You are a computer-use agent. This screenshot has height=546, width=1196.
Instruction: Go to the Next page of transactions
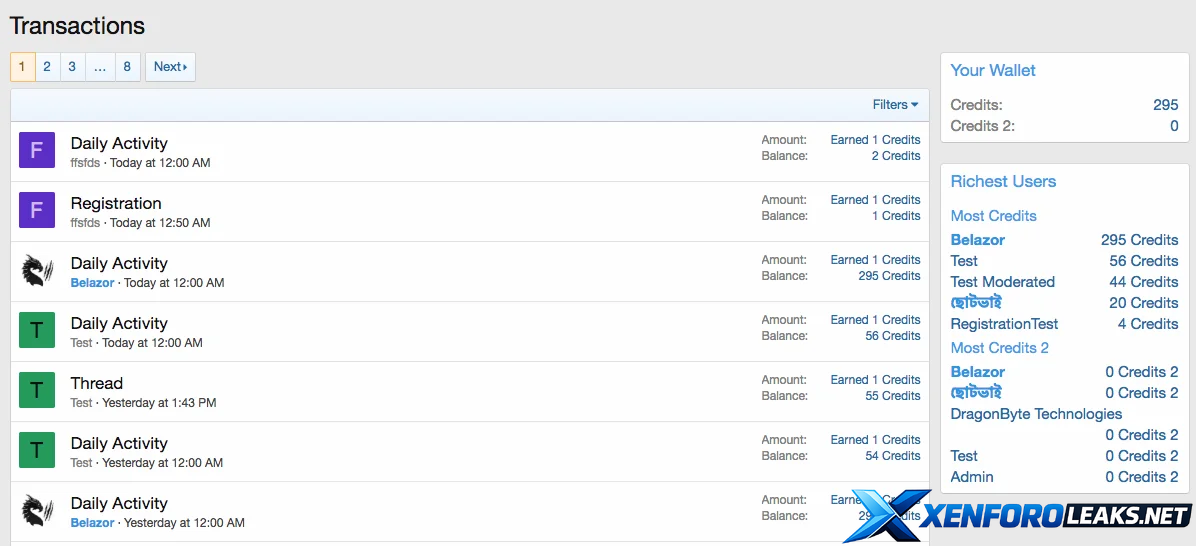170,67
